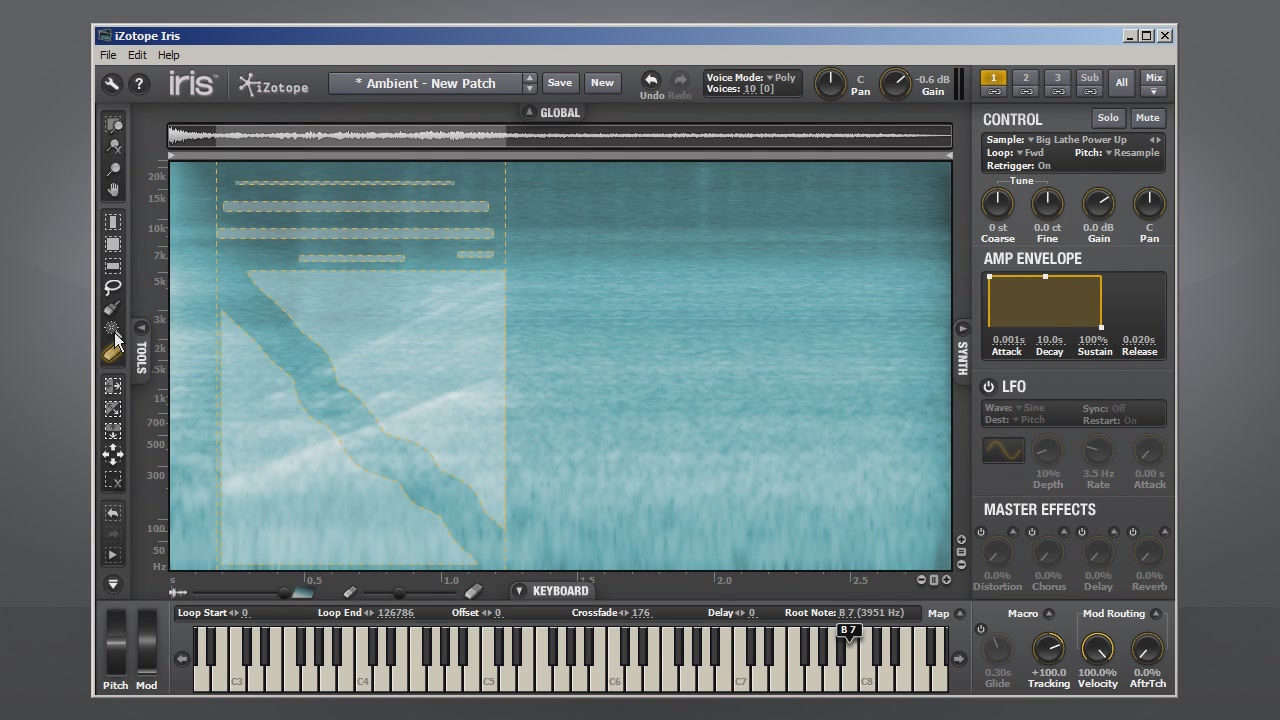
Task: Switch to the Sub layer tab
Action: click(1089, 78)
